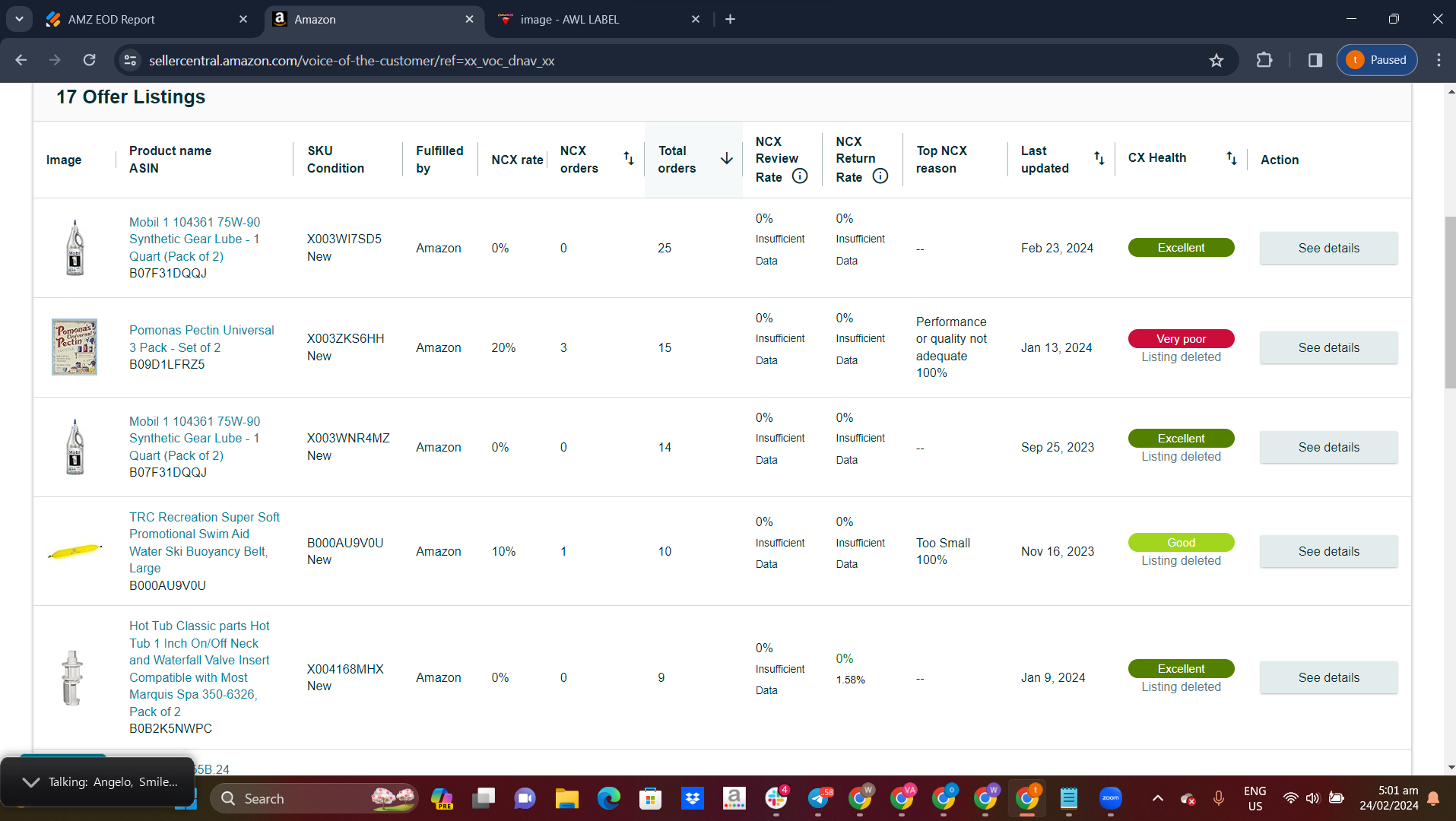Close the AMZ EOD Report tab
The height and width of the screenshot is (821, 1456).
[x=243, y=19]
